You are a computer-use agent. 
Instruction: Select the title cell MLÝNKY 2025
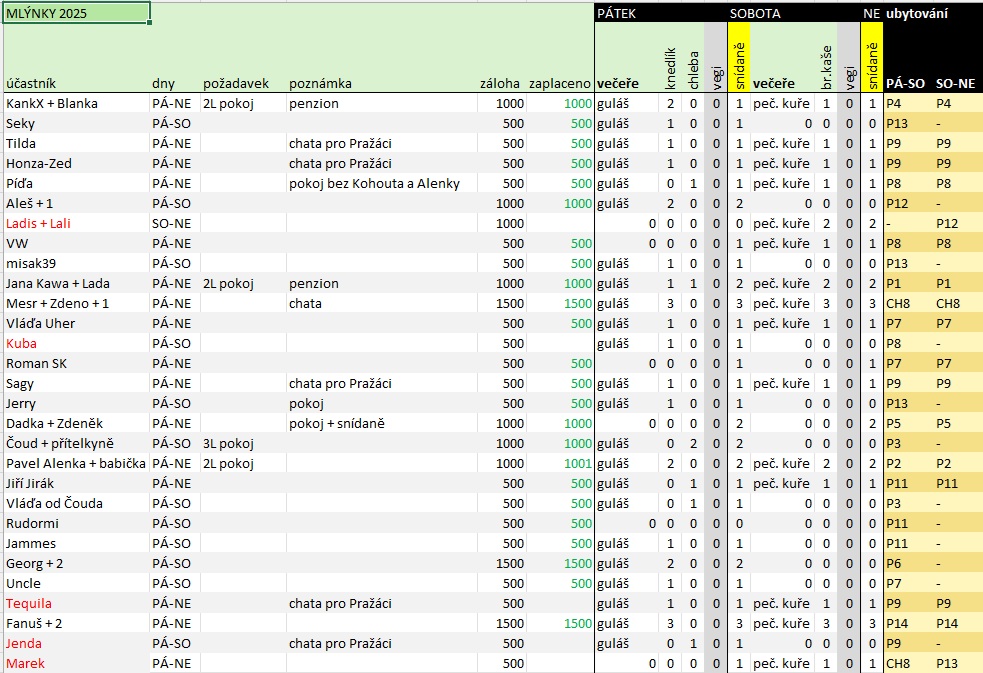point(76,13)
